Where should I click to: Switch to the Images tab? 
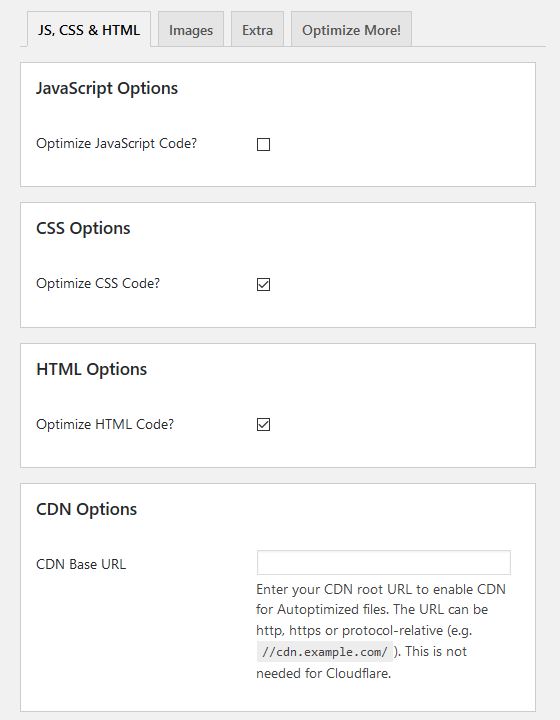tap(191, 30)
